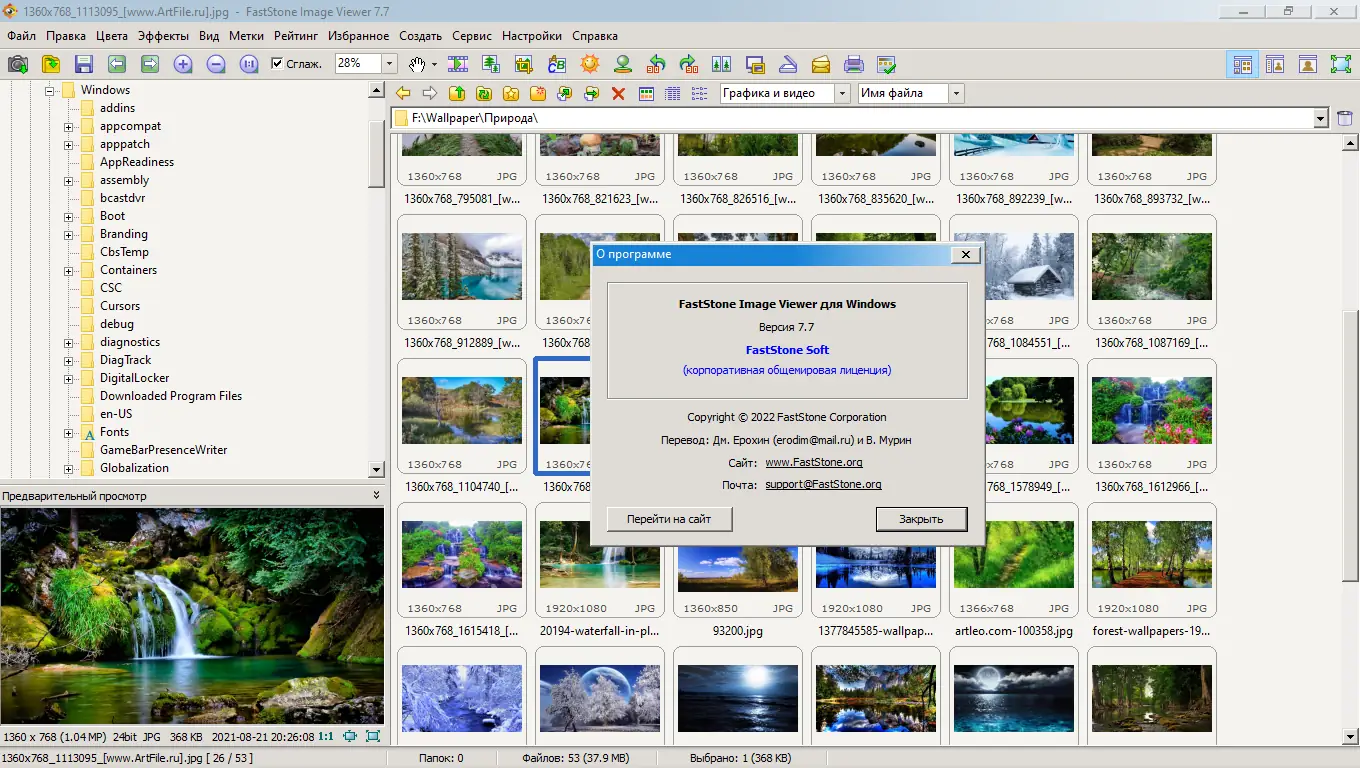Open the Эффекты menu
This screenshot has width=1360, height=768.
(163, 36)
